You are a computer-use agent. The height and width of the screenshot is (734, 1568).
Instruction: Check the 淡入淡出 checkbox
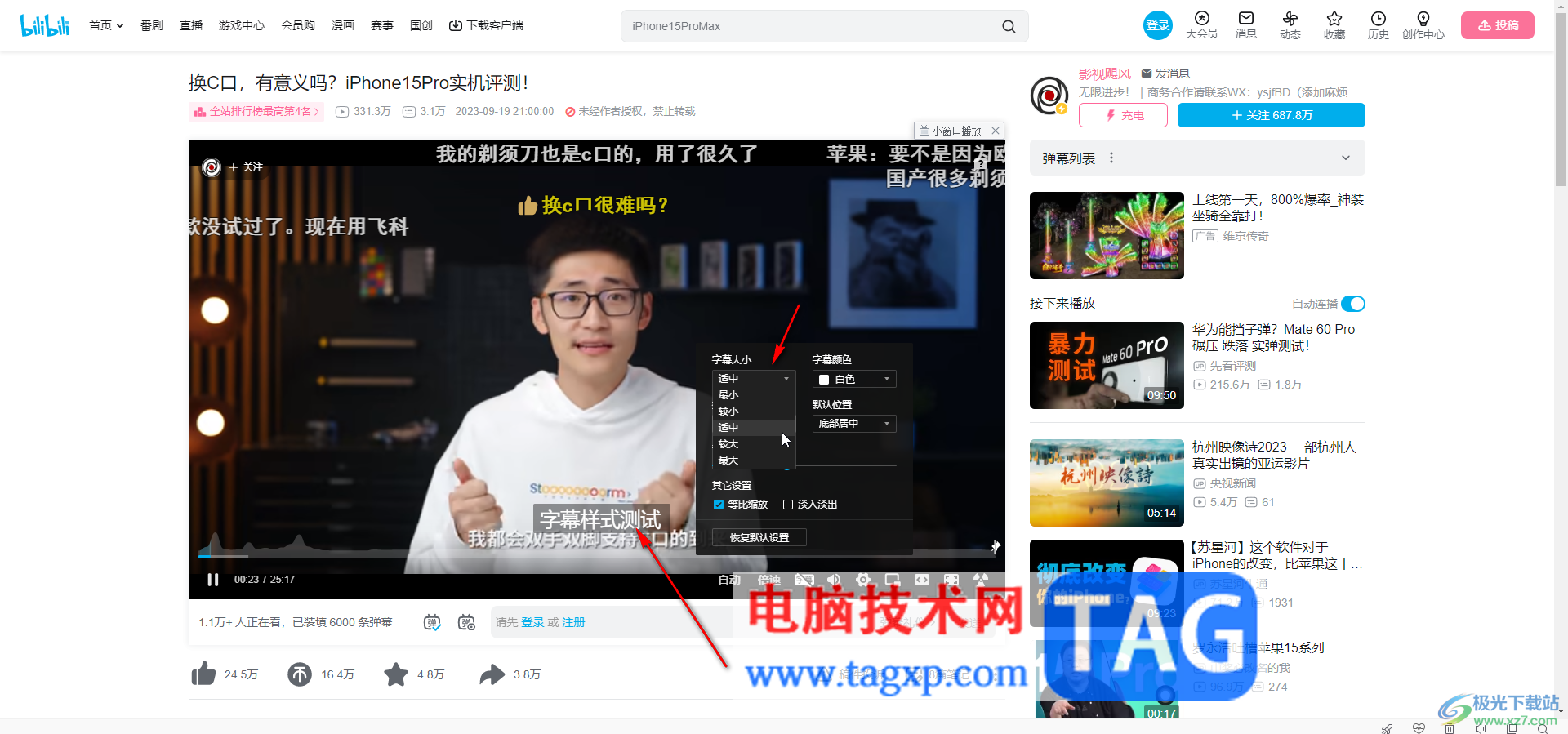click(788, 505)
